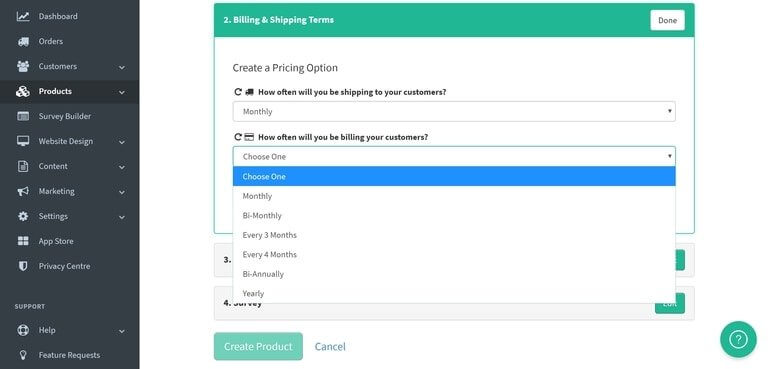Expand the Settings submenu chevron
768x369 pixels.
(121, 217)
